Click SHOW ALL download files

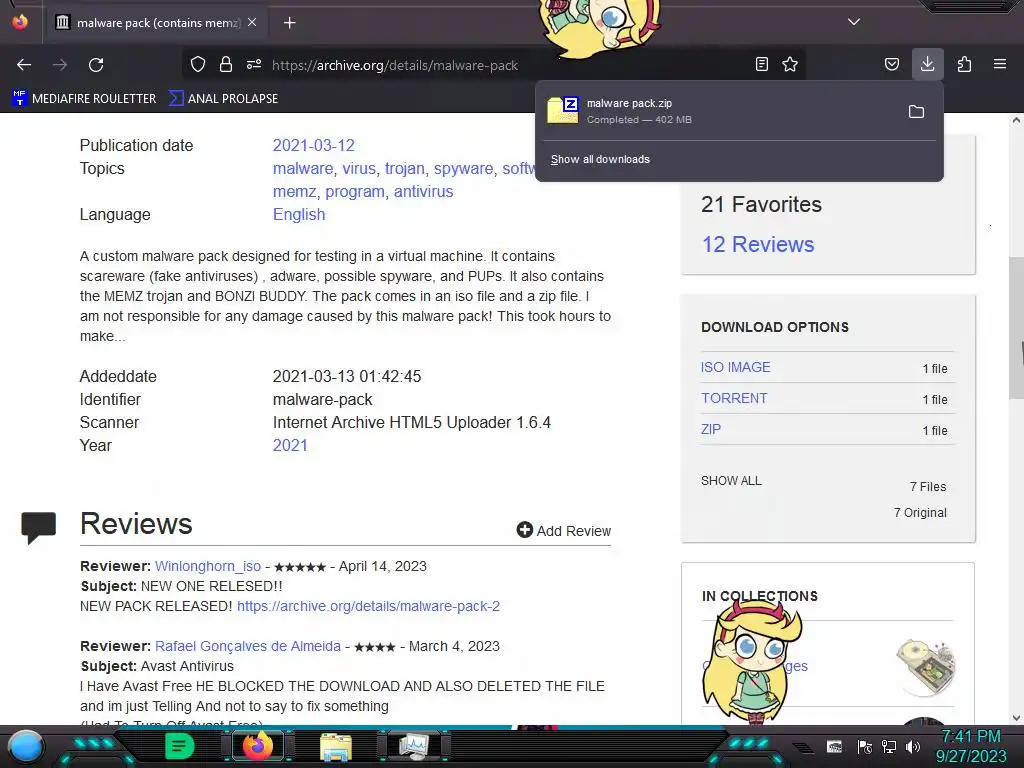731,481
